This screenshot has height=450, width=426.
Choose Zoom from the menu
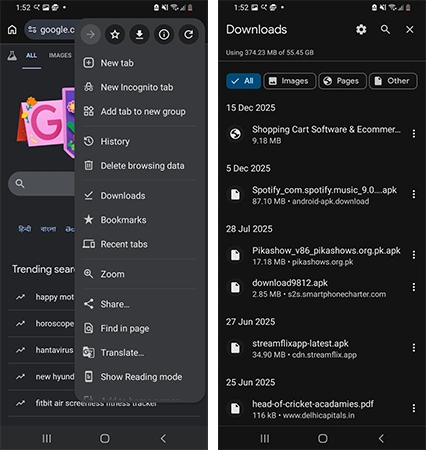click(140, 274)
